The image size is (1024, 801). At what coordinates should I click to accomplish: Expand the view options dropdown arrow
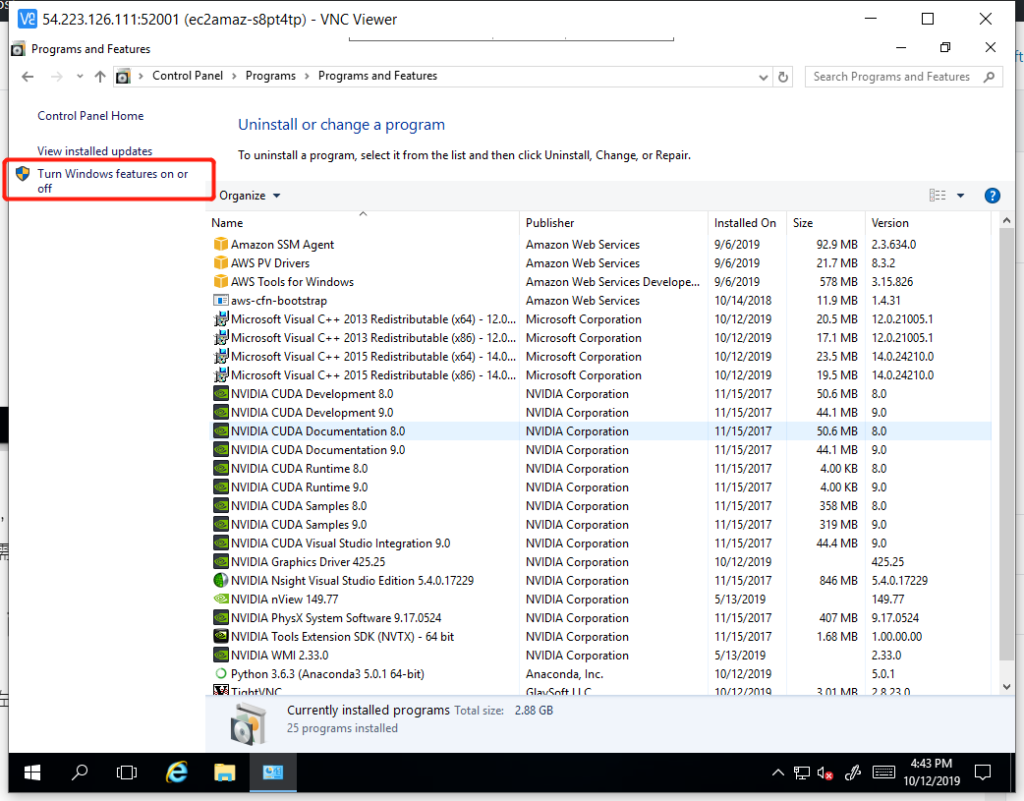(x=961, y=196)
